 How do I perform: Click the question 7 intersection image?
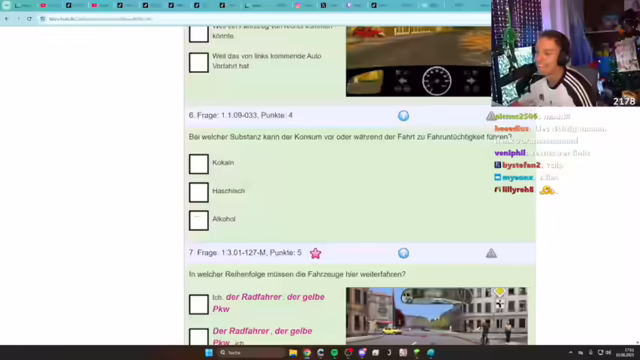[436, 316]
